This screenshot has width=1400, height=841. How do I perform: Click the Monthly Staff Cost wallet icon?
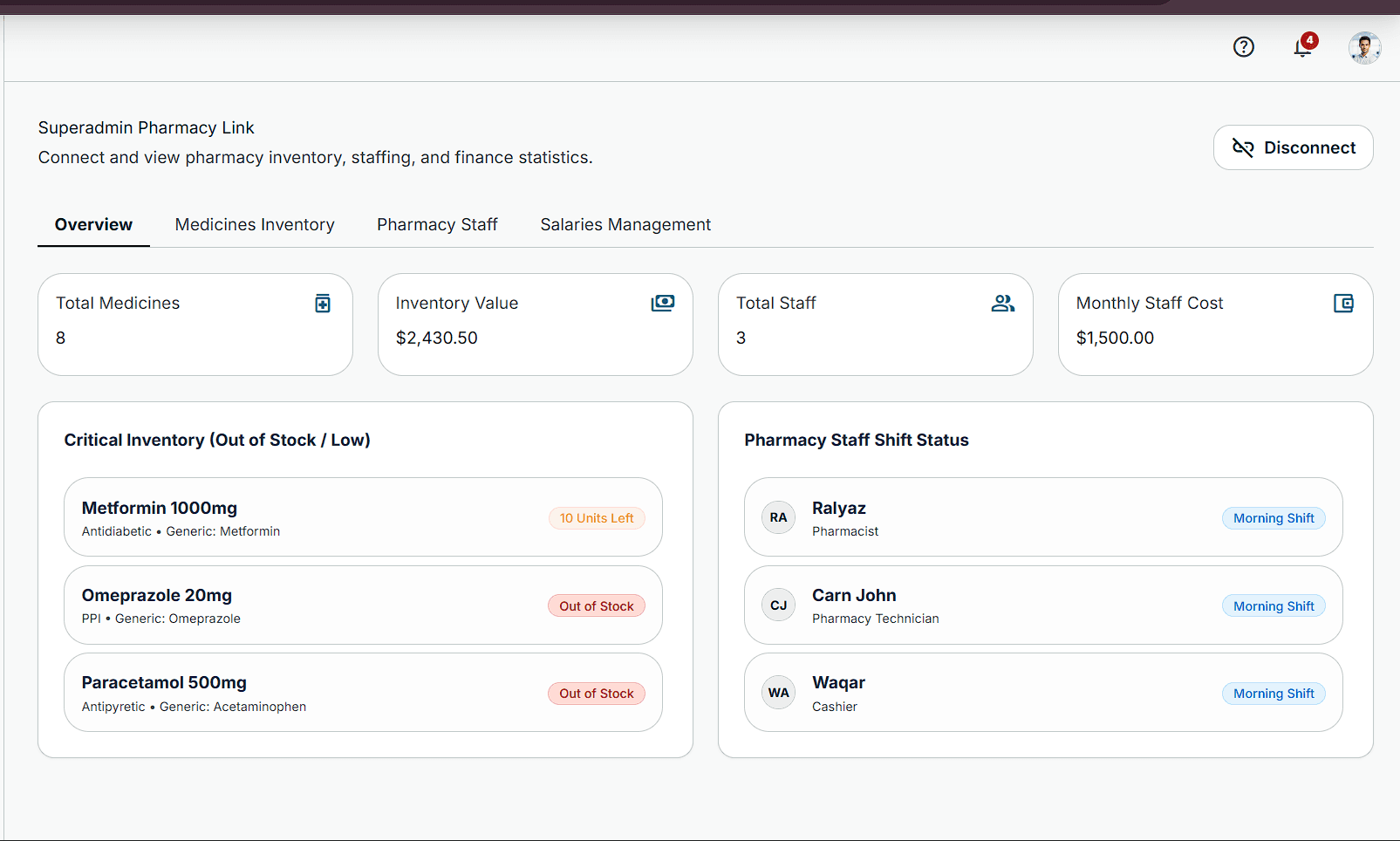[x=1343, y=303]
